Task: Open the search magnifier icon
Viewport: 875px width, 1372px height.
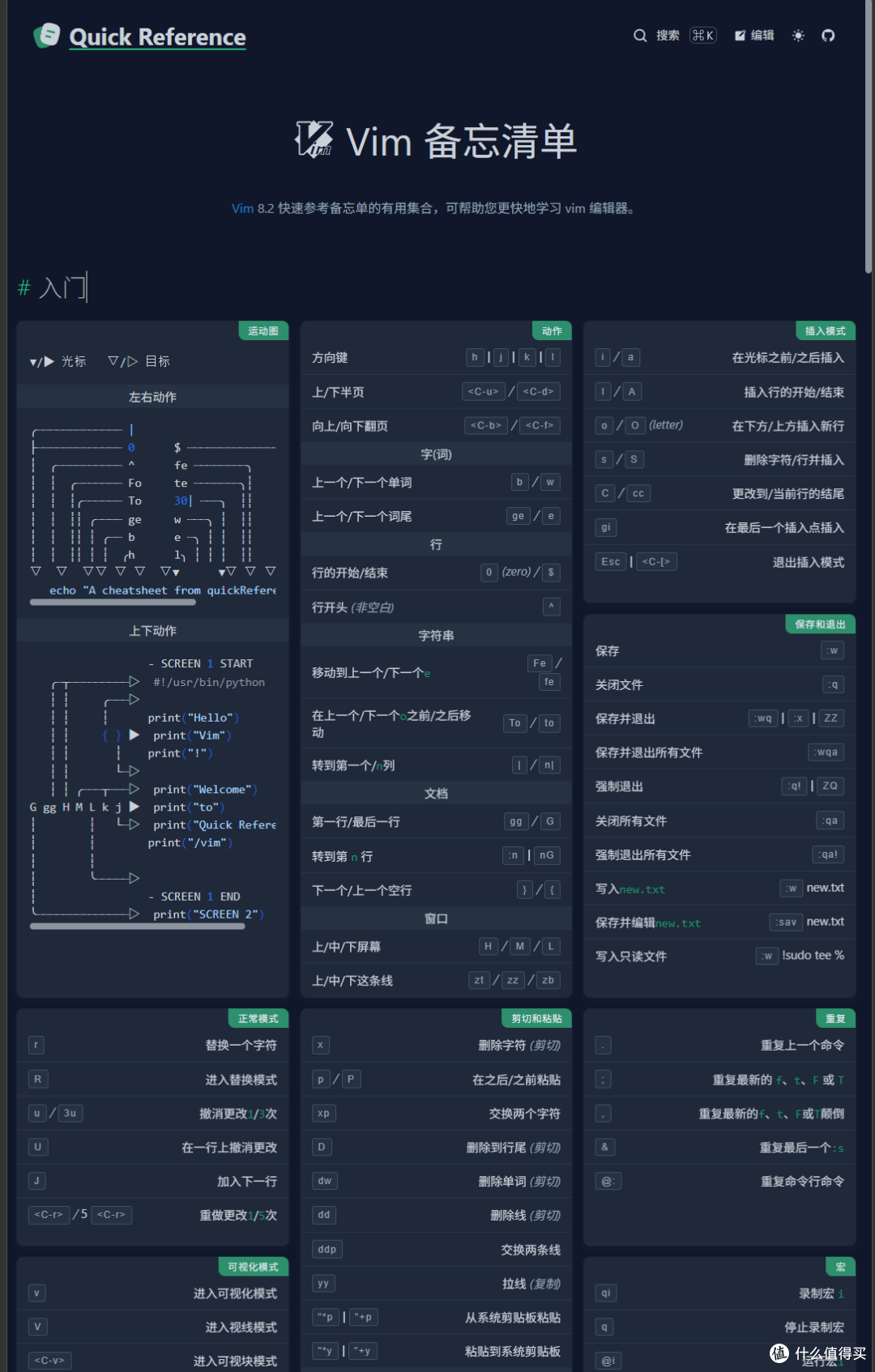Action: [640, 36]
